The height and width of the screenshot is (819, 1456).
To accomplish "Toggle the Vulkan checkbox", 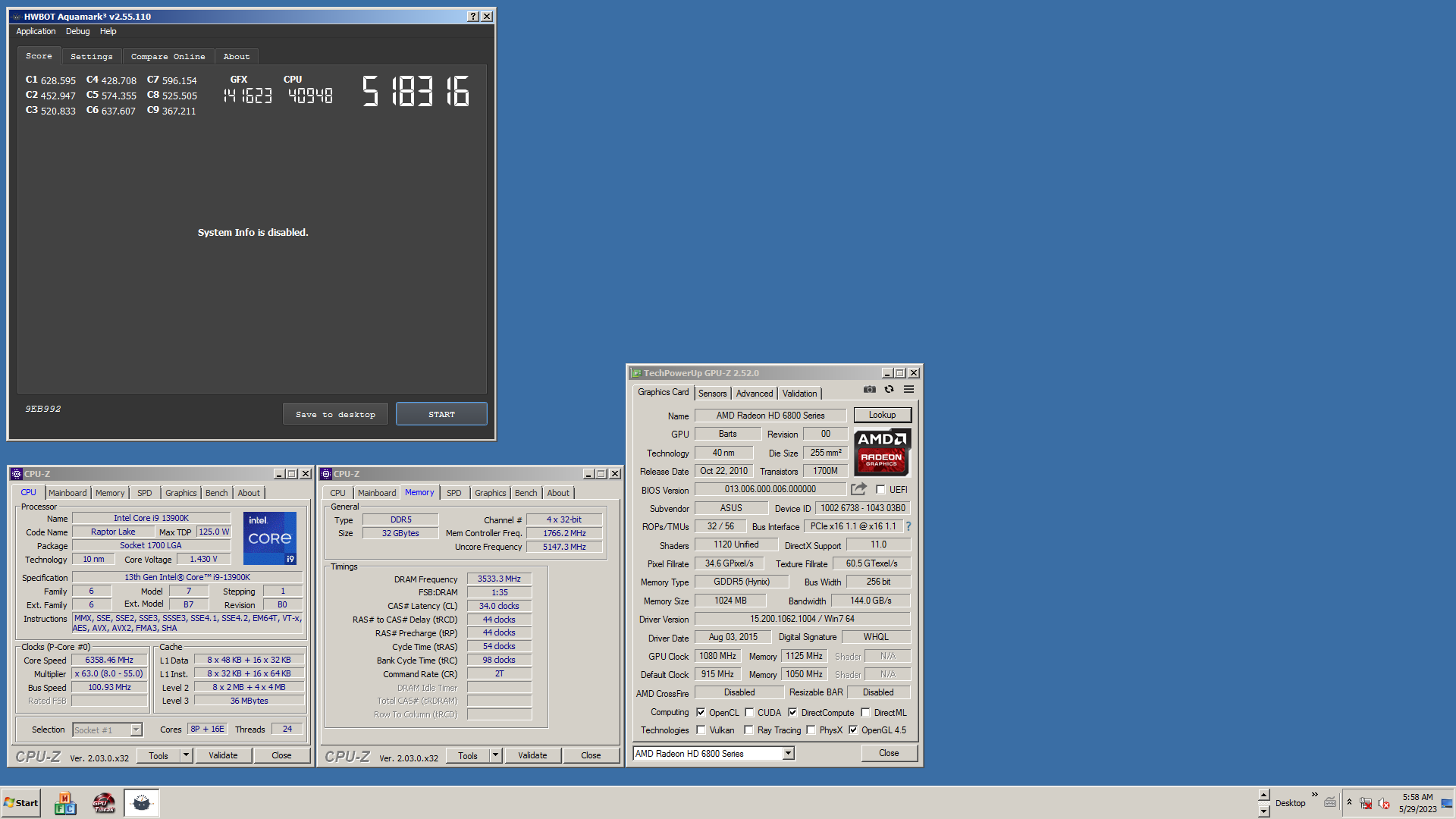I will [701, 730].
